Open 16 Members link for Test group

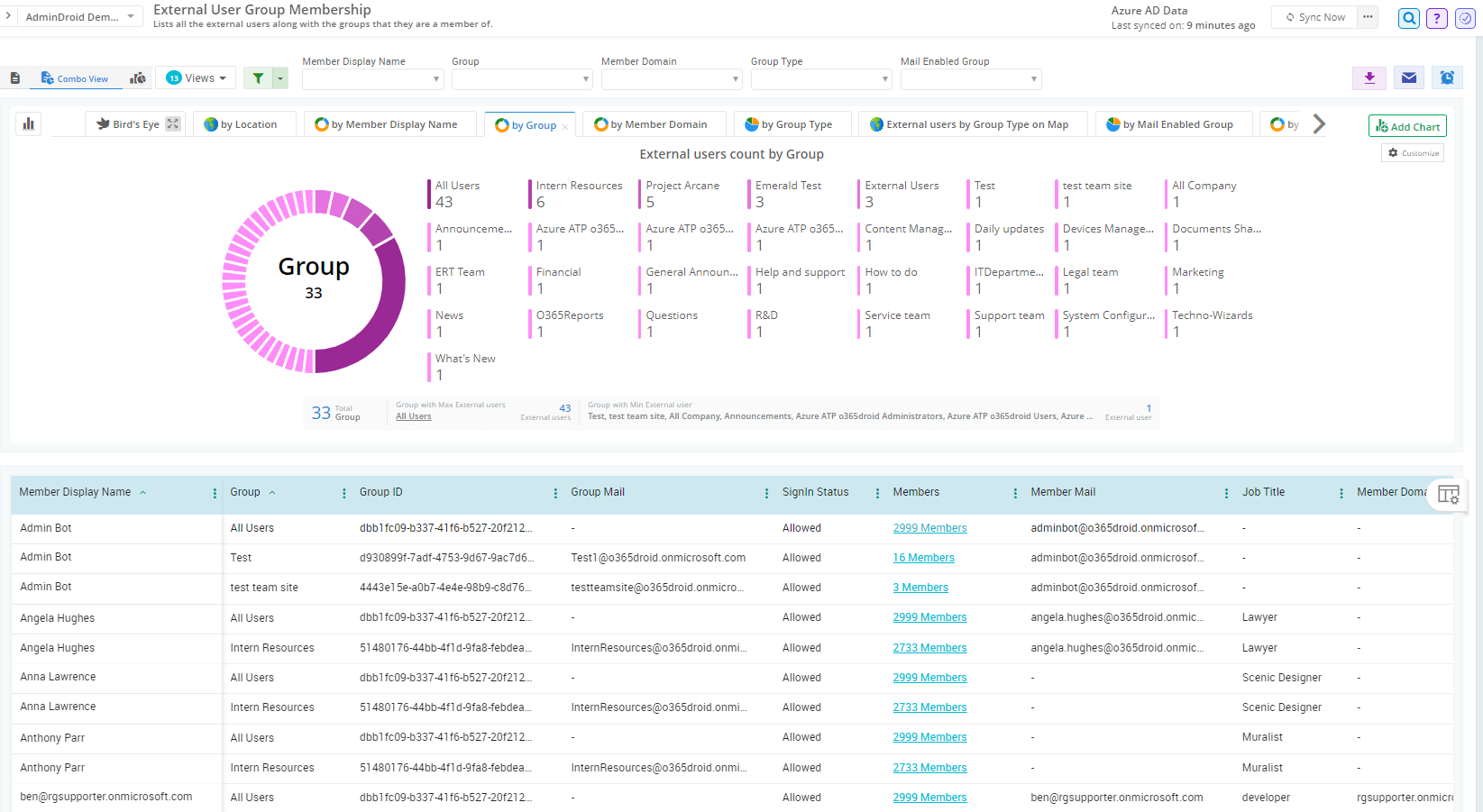[923, 558]
